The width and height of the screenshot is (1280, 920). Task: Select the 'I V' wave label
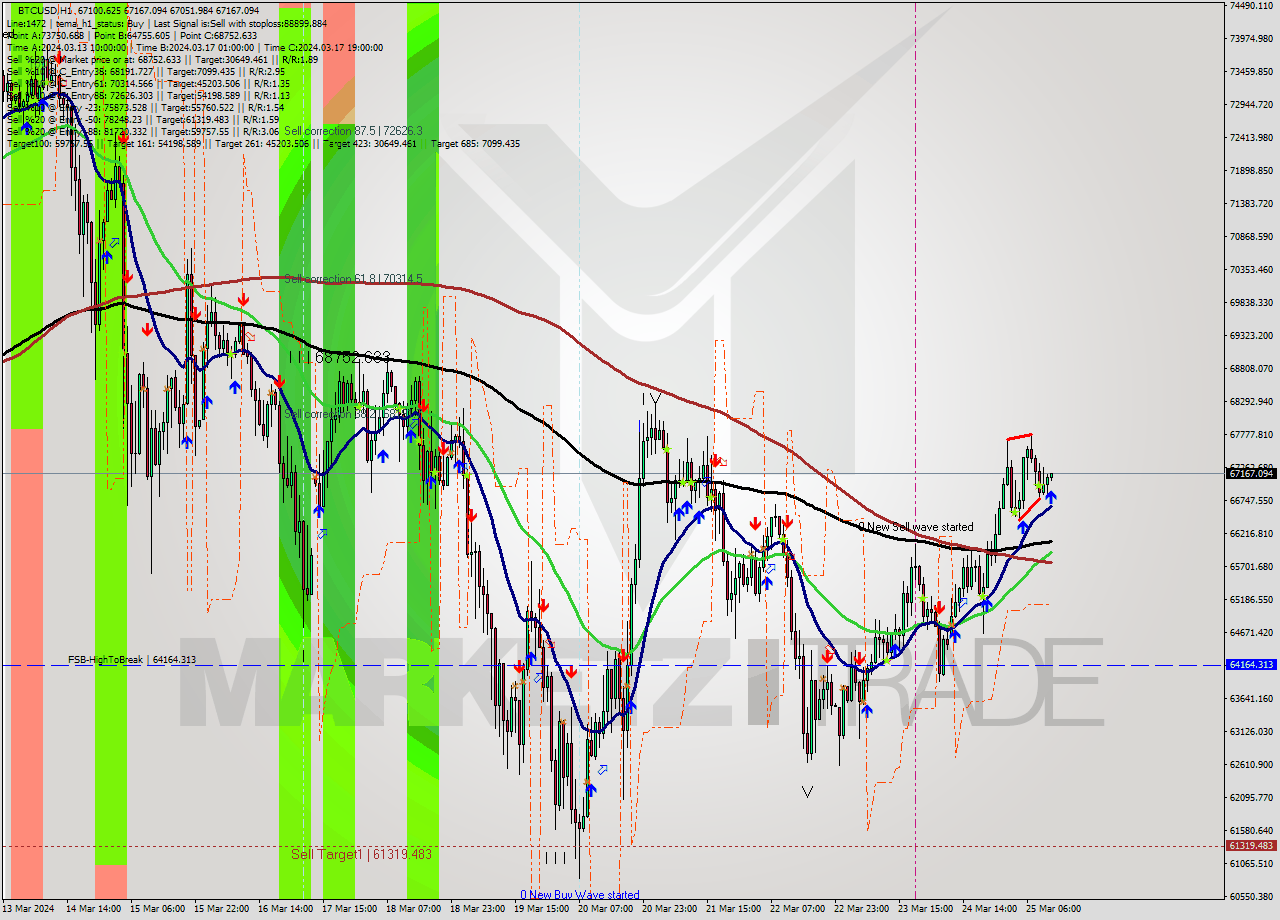(651, 399)
